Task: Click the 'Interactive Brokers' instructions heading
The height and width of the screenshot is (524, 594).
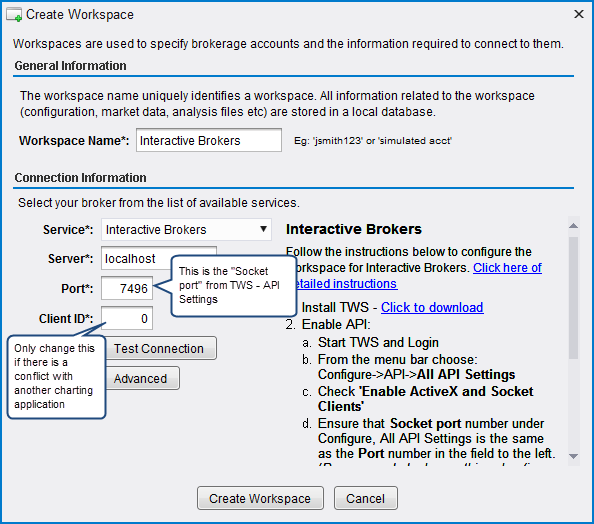Action: point(354,229)
